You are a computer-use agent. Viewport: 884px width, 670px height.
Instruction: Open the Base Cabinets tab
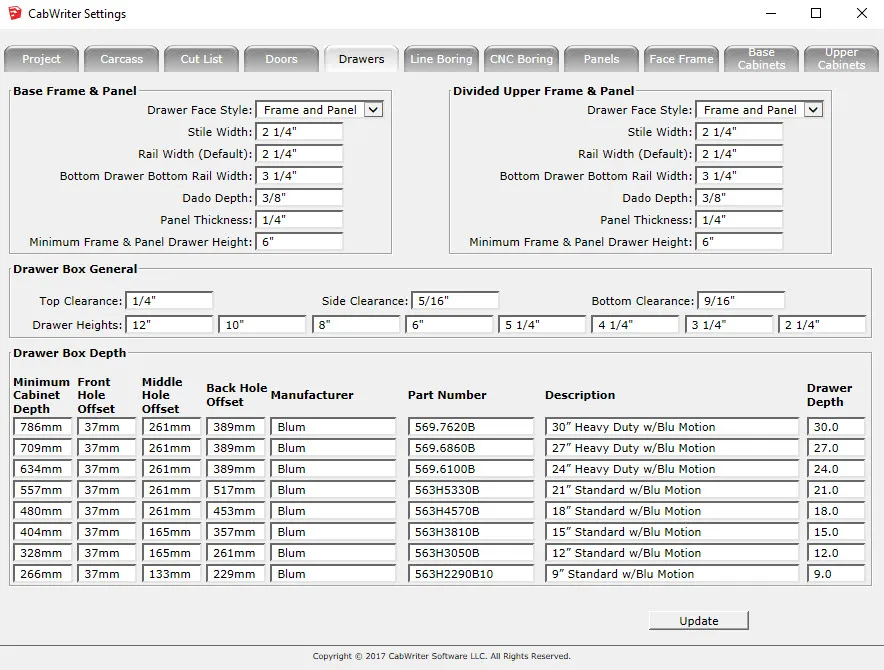pyautogui.click(x=761, y=59)
